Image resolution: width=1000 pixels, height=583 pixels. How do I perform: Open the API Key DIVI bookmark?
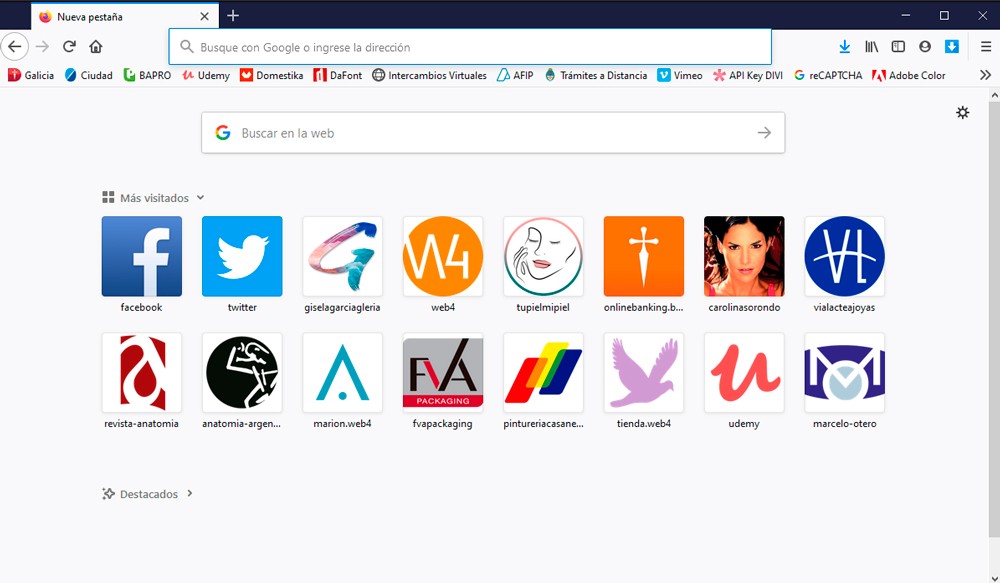click(747, 75)
